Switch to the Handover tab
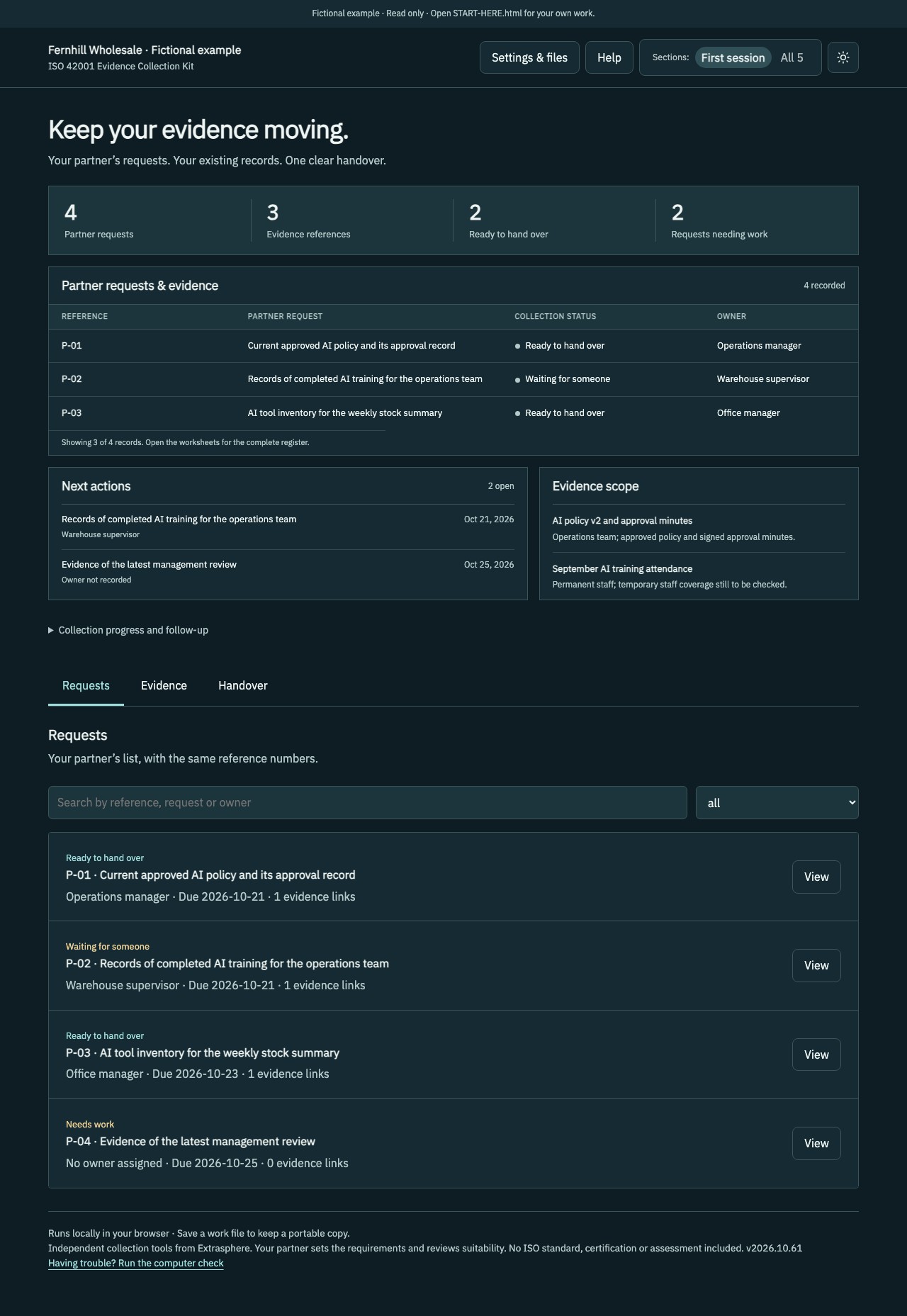Viewport: 907px width, 1316px height. [242, 685]
